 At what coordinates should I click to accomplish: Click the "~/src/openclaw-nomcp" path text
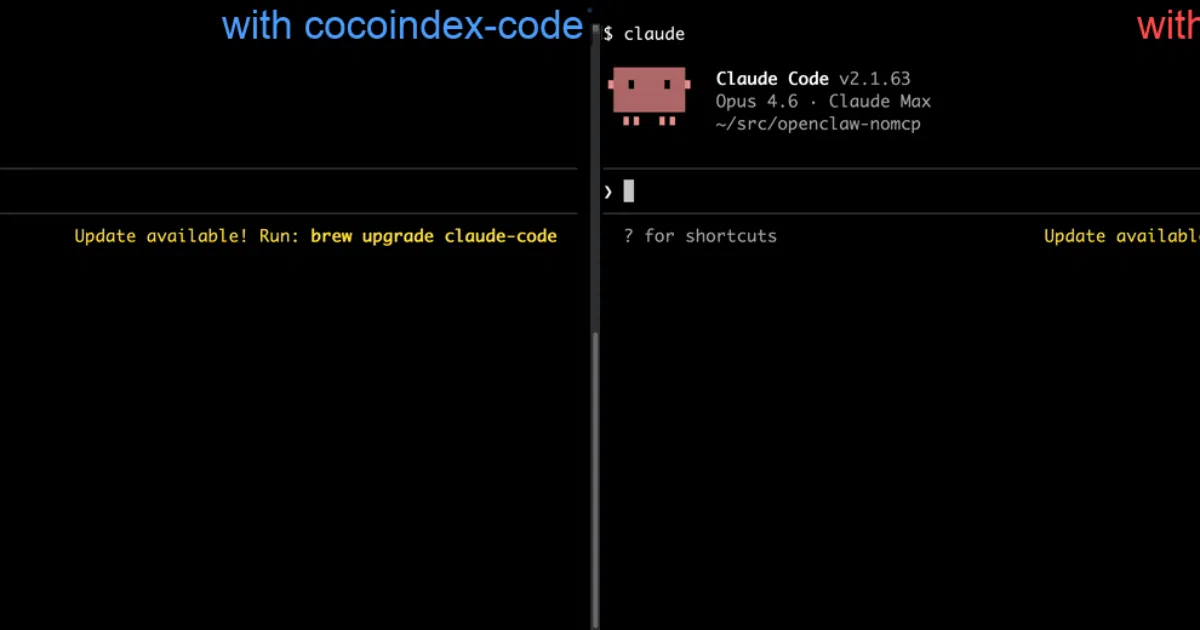pyautogui.click(x=818, y=125)
